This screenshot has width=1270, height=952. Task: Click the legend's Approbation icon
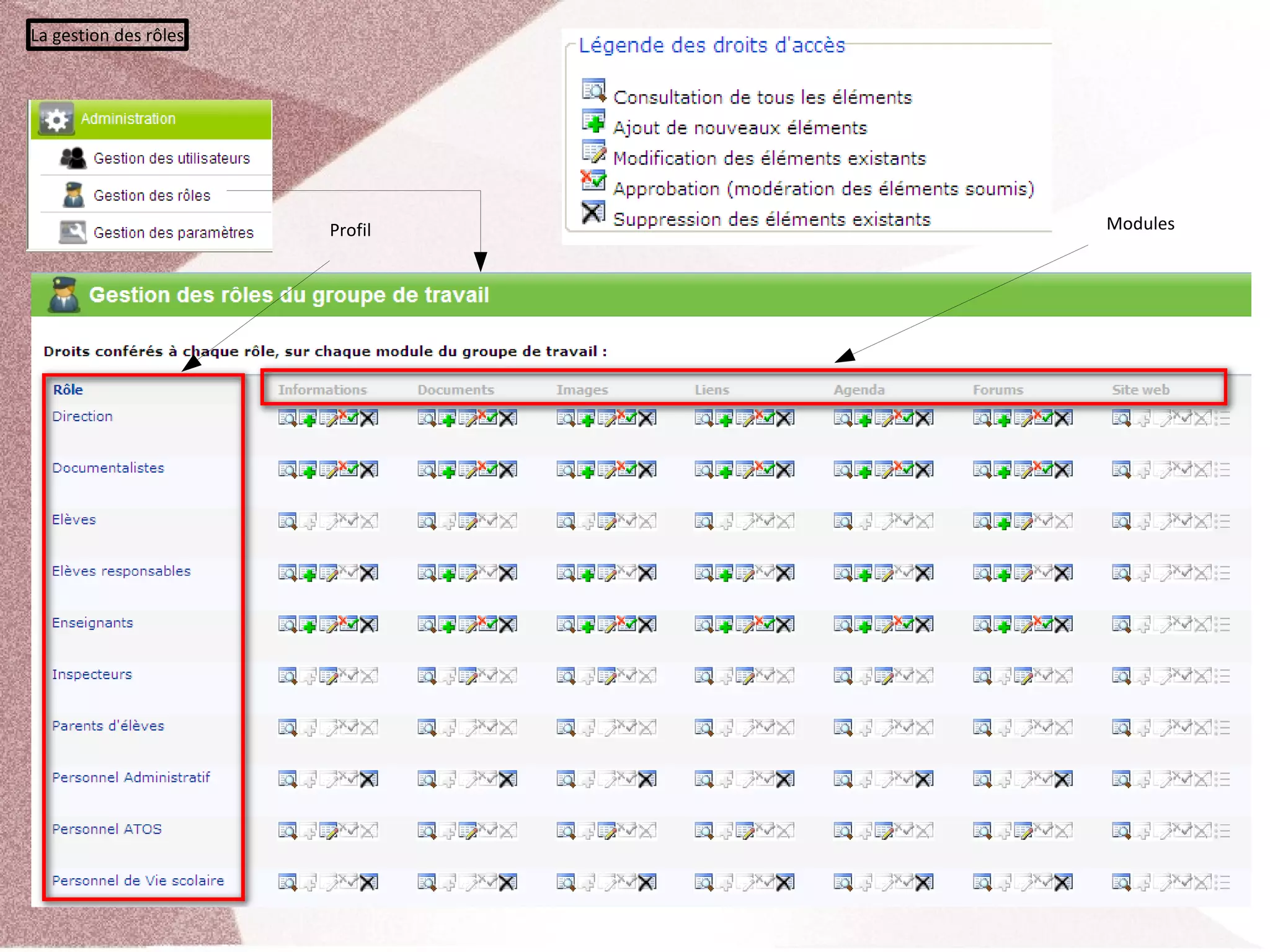(593, 180)
